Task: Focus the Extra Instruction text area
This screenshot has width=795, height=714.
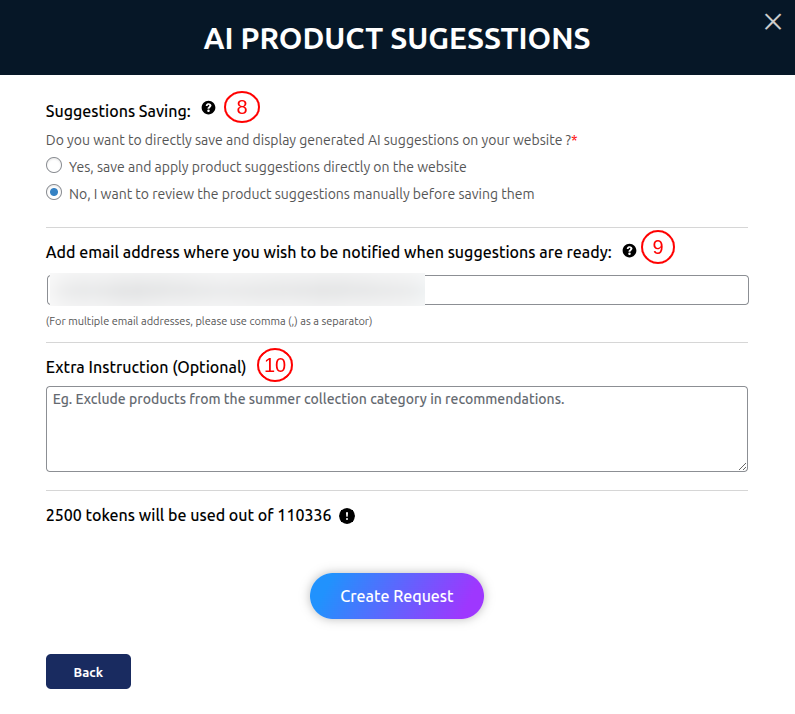Action: click(x=397, y=429)
